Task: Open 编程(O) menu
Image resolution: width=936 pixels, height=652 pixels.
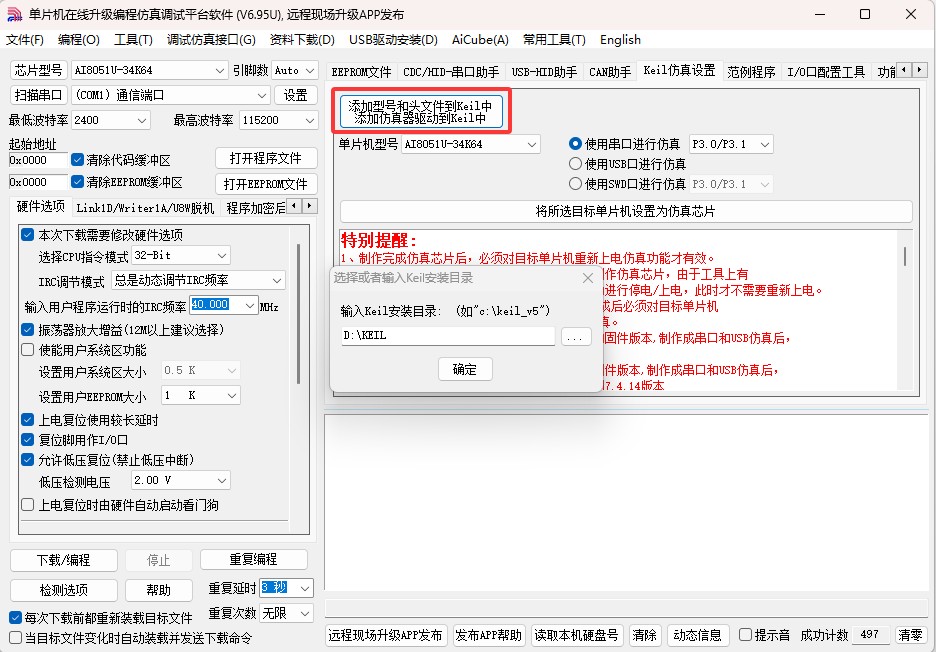Action: [78, 40]
